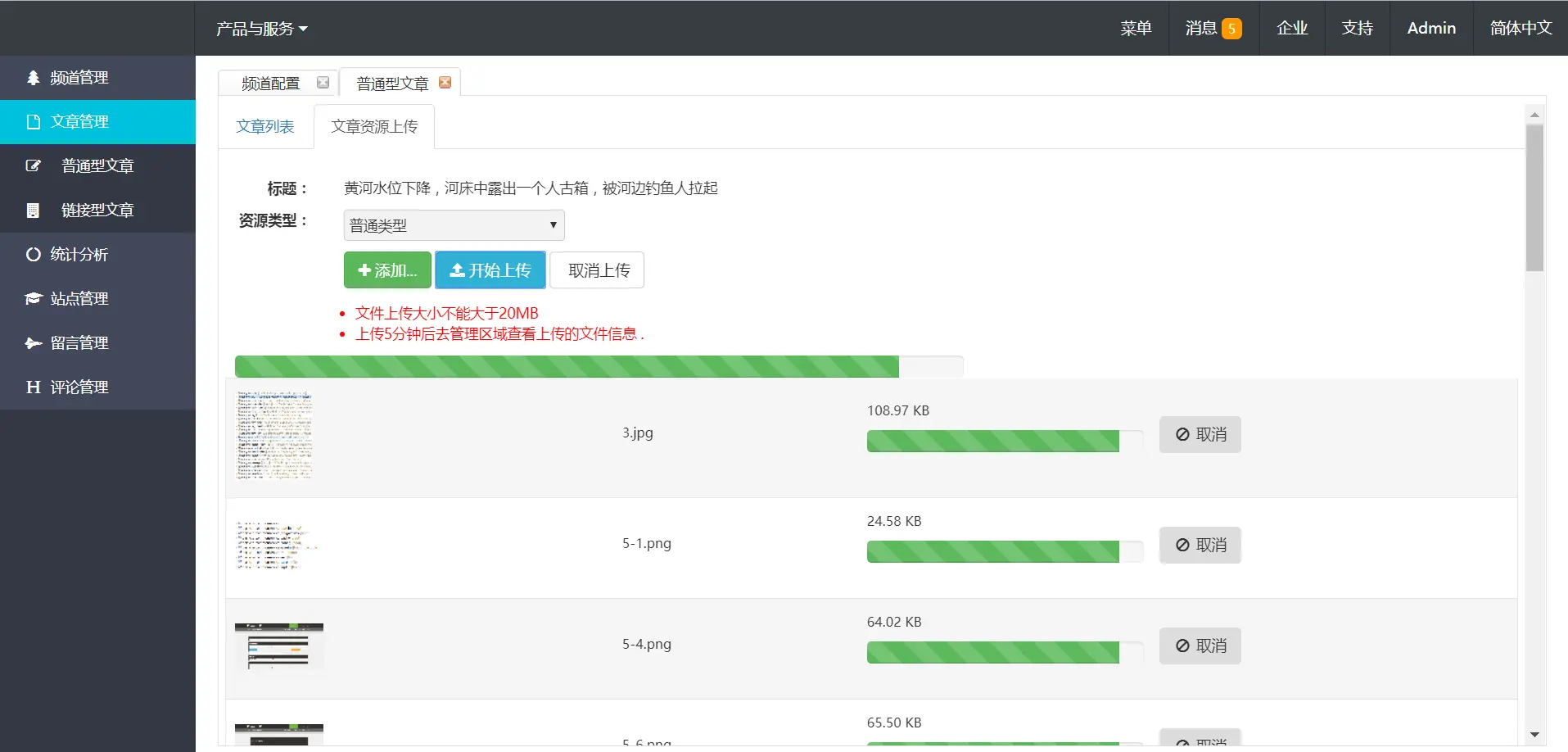
Task: Click the 3.jpg thumbnail
Action: [x=274, y=435]
